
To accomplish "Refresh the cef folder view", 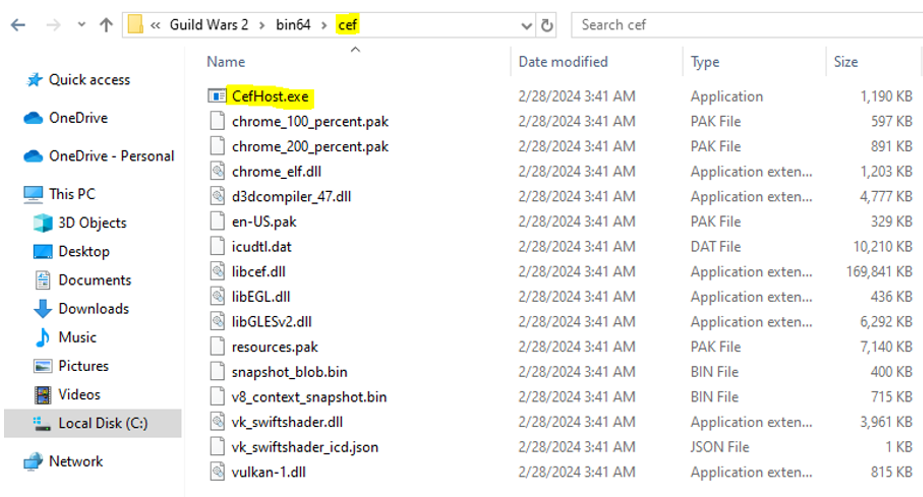I will [547, 25].
